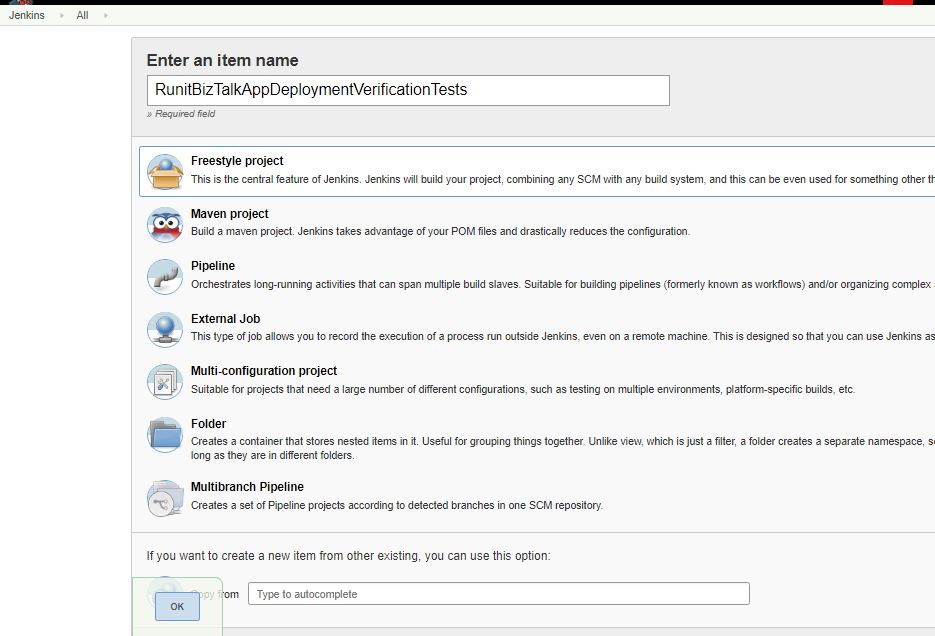The width and height of the screenshot is (935, 636).
Task: Click the Multi-configuration description text
Action: [x=523, y=389]
